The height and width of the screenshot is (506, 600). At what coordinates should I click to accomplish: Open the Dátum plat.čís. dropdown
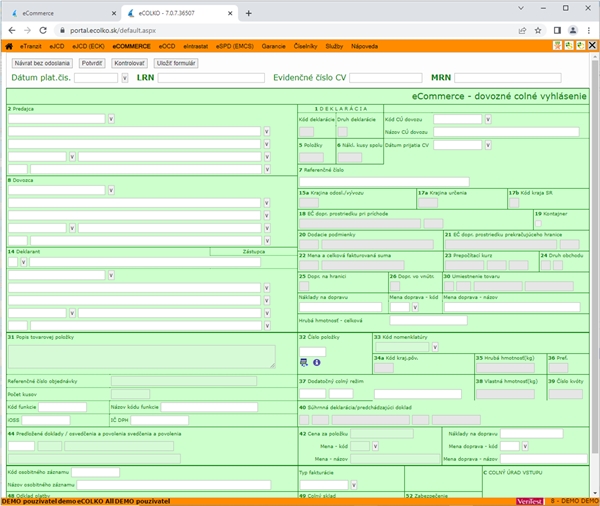[x=125, y=78]
